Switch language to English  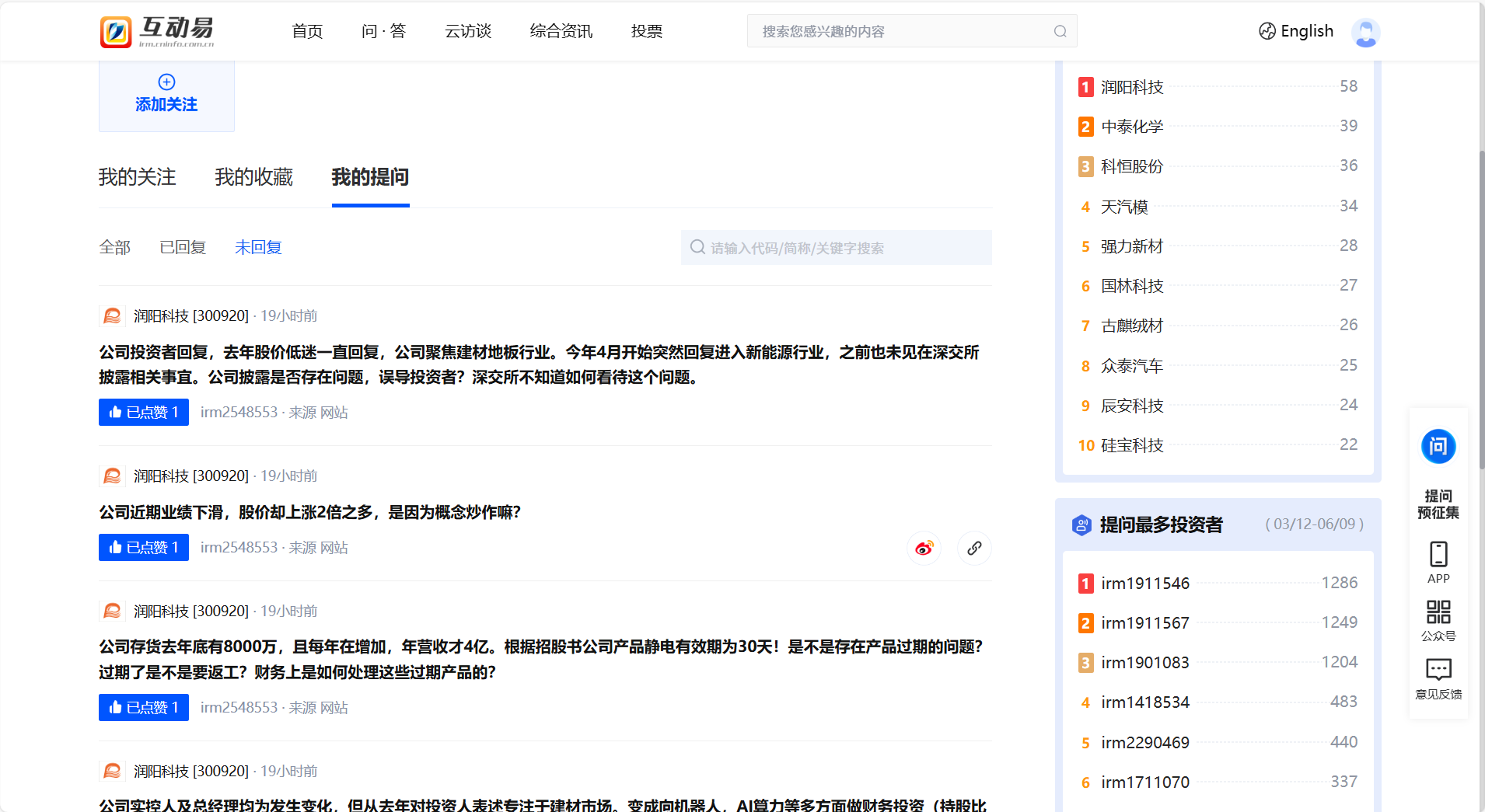point(1307,31)
